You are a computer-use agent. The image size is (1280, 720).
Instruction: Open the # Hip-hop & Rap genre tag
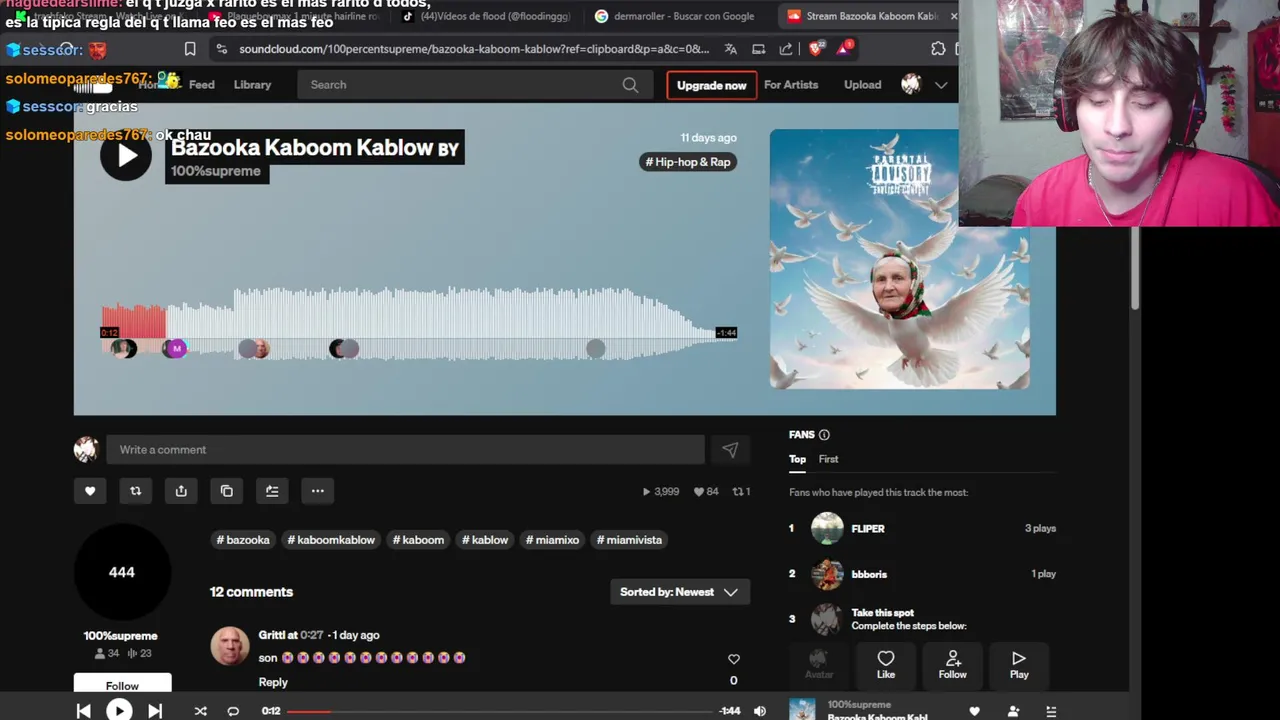coord(688,162)
